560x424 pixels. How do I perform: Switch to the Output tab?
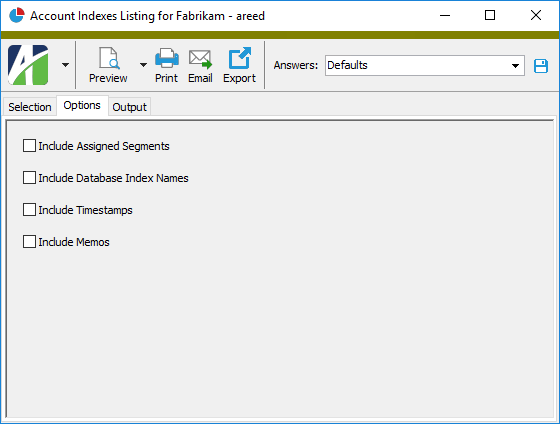129,107
